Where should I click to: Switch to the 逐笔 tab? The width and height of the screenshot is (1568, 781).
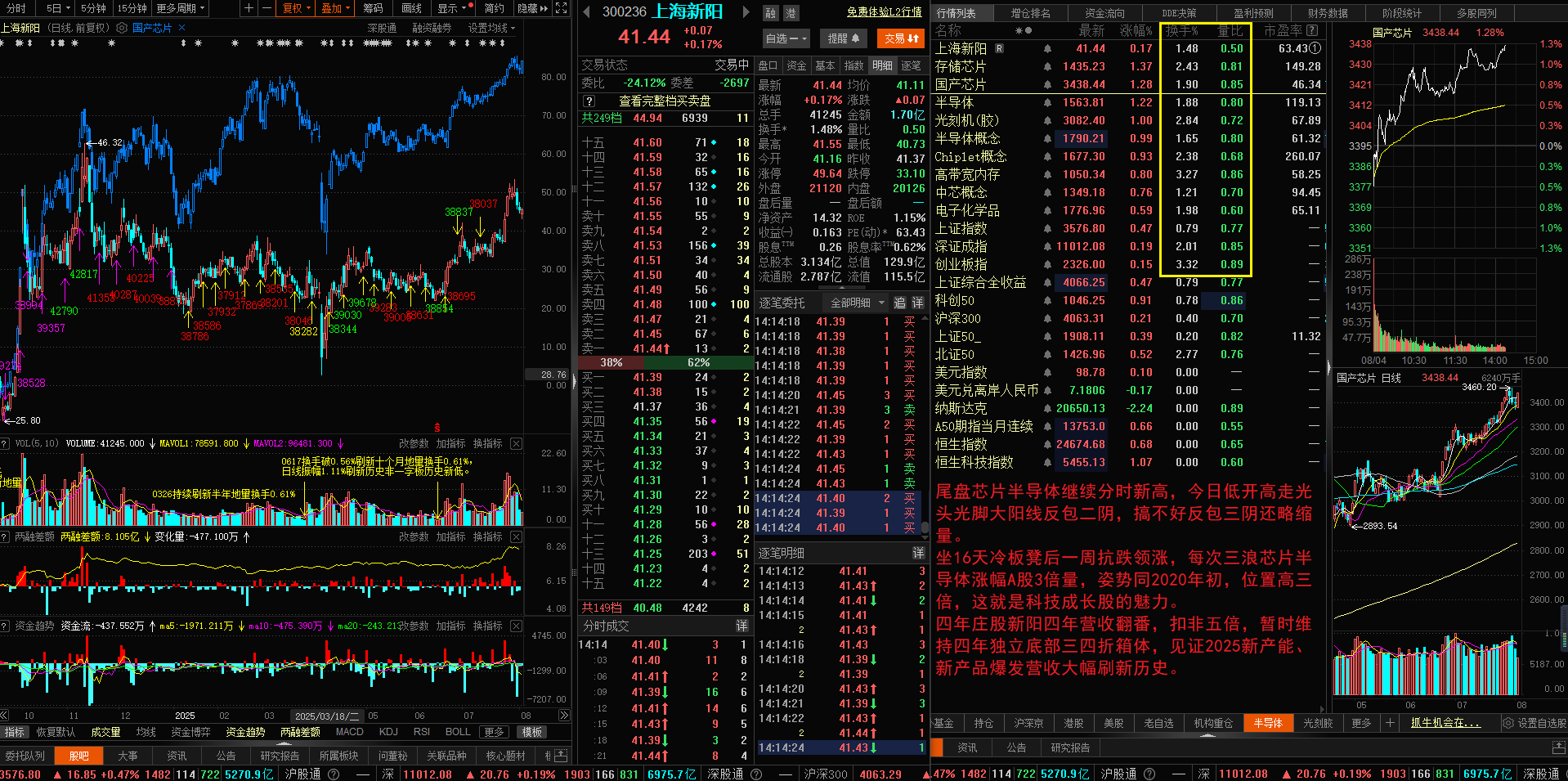tap(911, 65)
